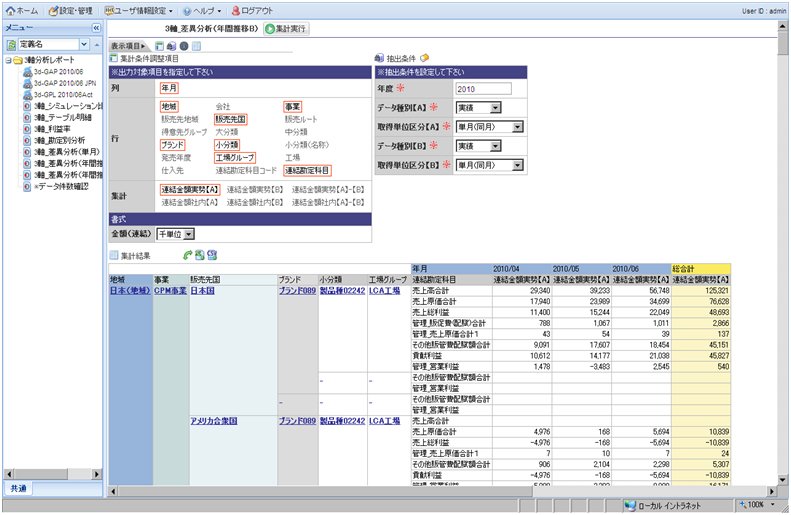Screen dimensions: 791x515
Task: Click the green curved arrow icon above results
Action: click(187, 255)
